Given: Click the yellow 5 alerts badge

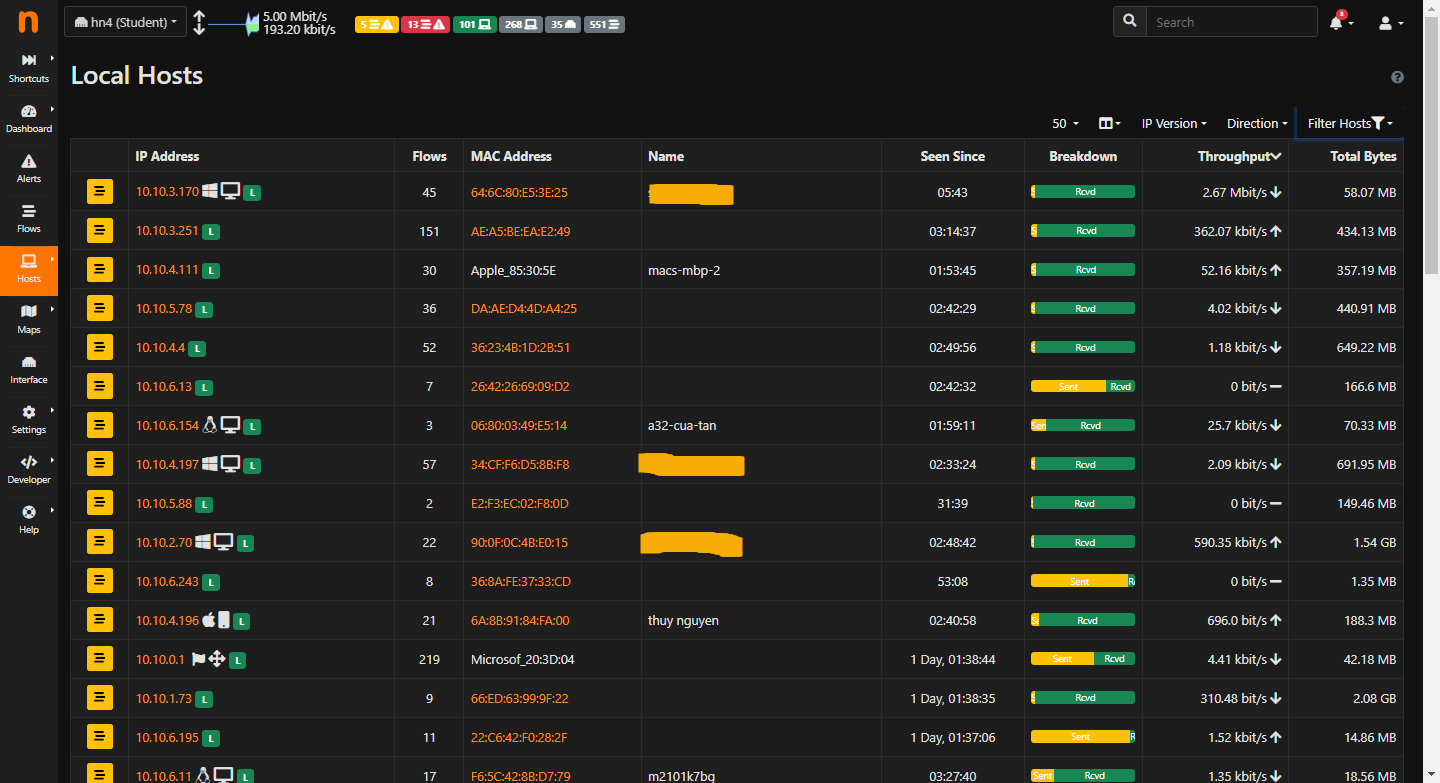Looking at the screenshot, I should click(376, 24).
